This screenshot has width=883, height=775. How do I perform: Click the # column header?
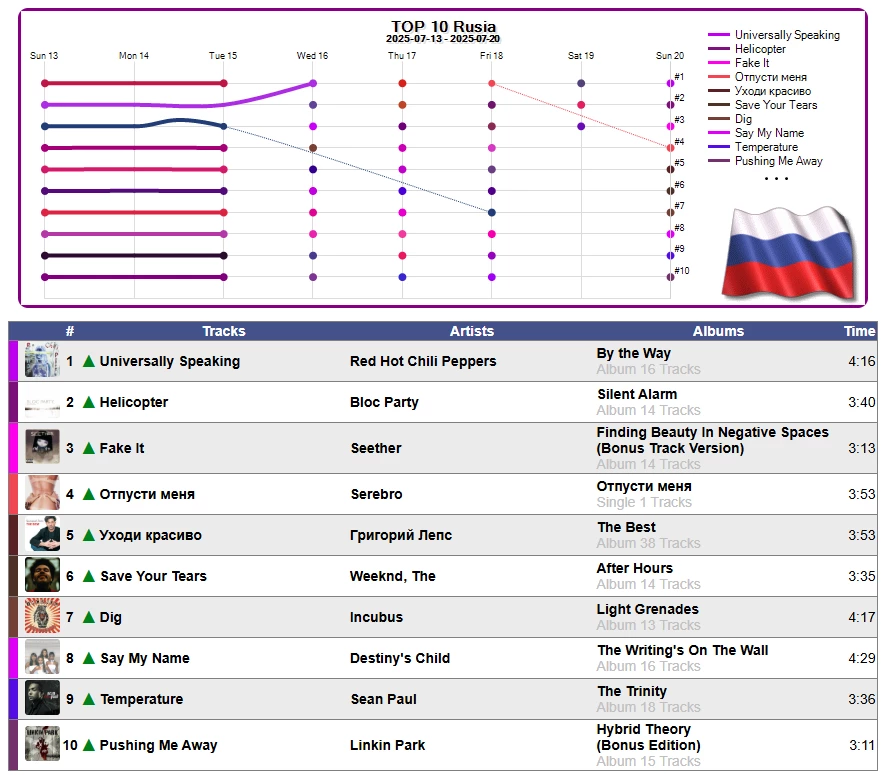[x=70, y=331]
